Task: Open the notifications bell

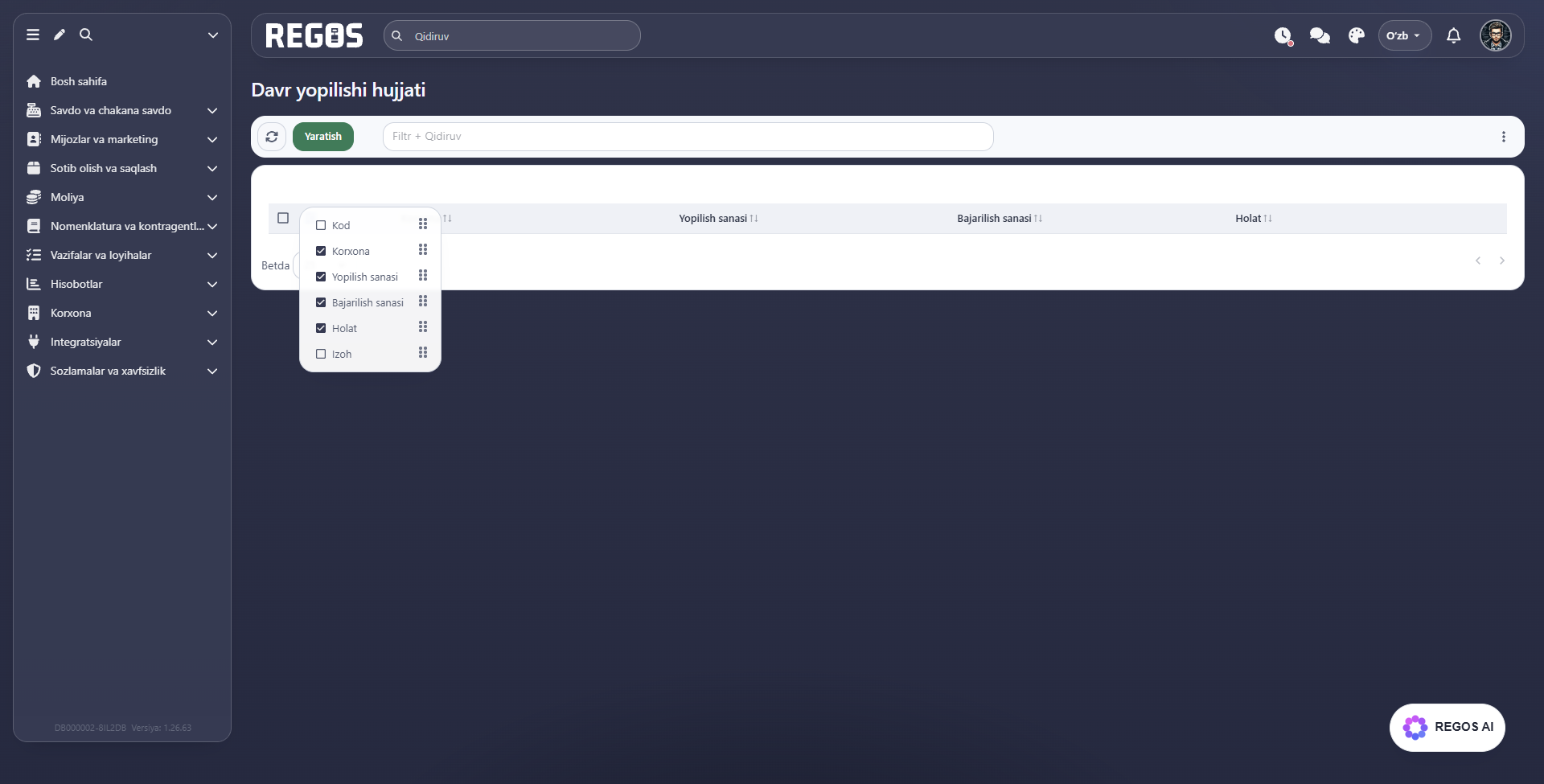Action: (x=1453, y=35)
